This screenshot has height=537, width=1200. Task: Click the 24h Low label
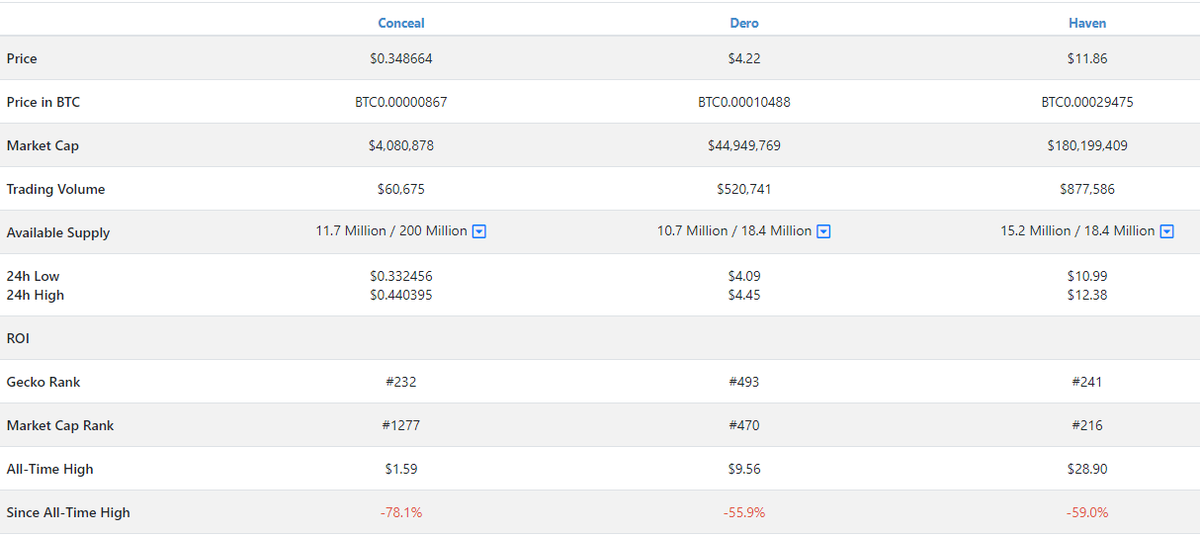coord(33,276)
